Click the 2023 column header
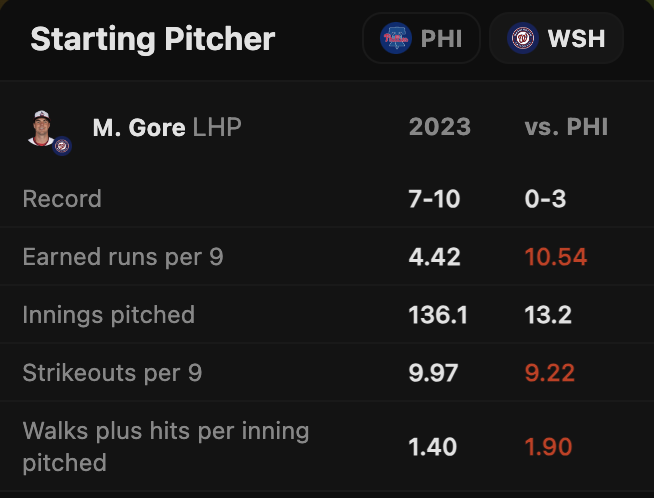The width and height of the screenshot is (654, 498). coord(439,127)
